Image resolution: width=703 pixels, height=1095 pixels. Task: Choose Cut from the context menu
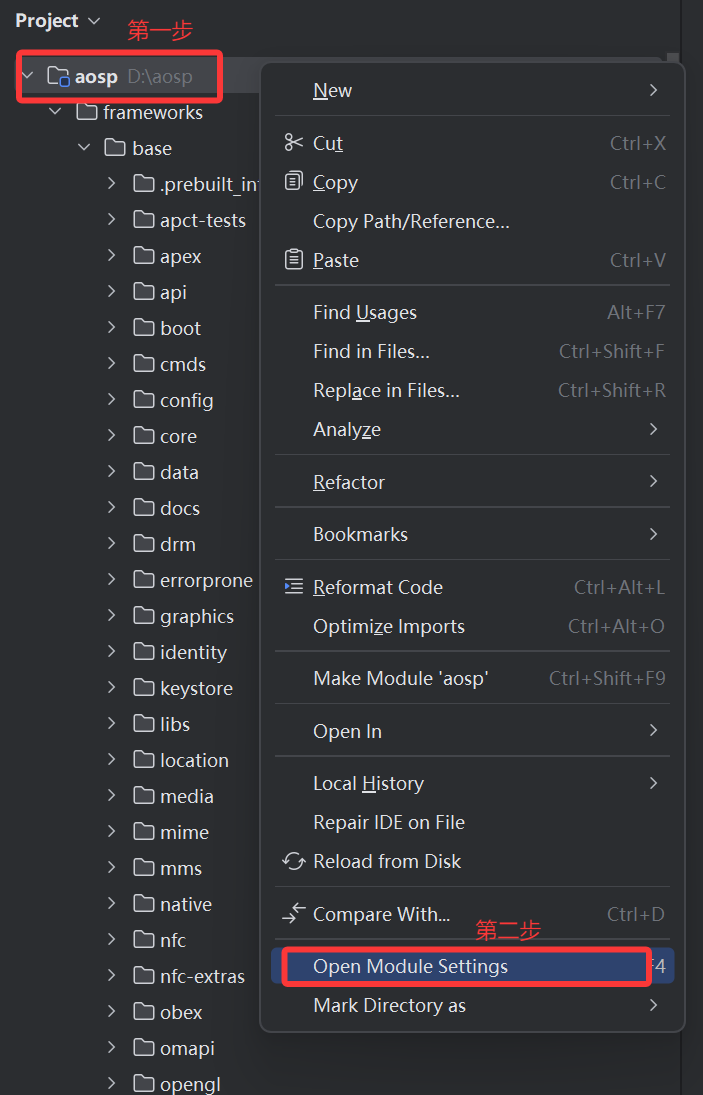click(x=473, y=143)
